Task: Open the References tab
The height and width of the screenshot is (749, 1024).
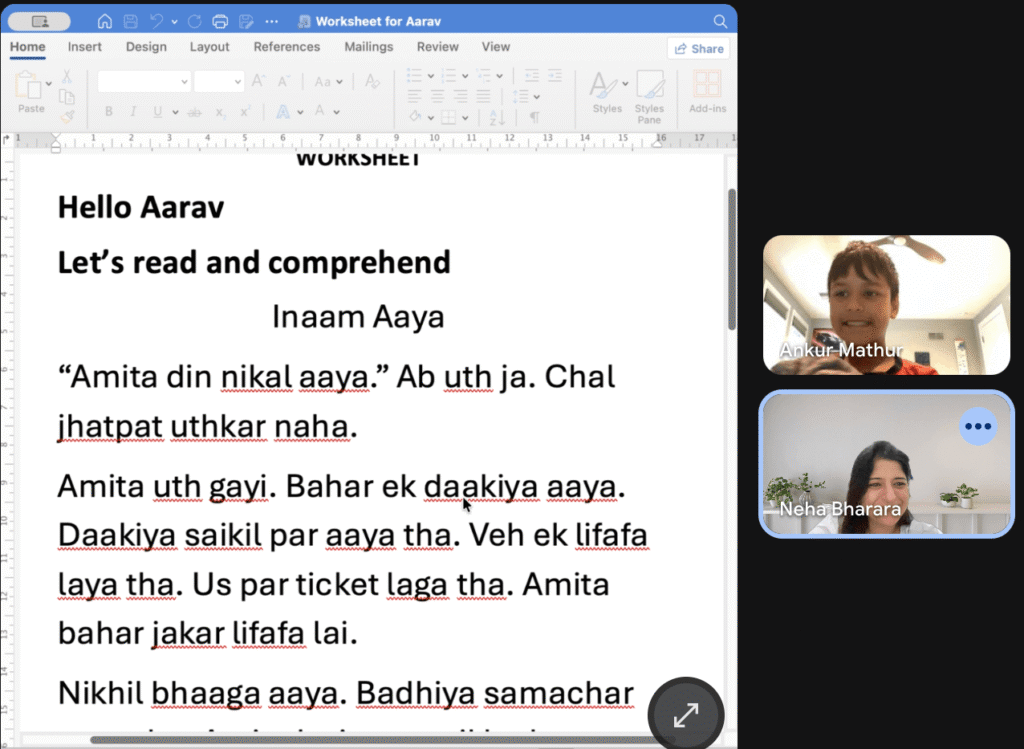Action: 287,47
